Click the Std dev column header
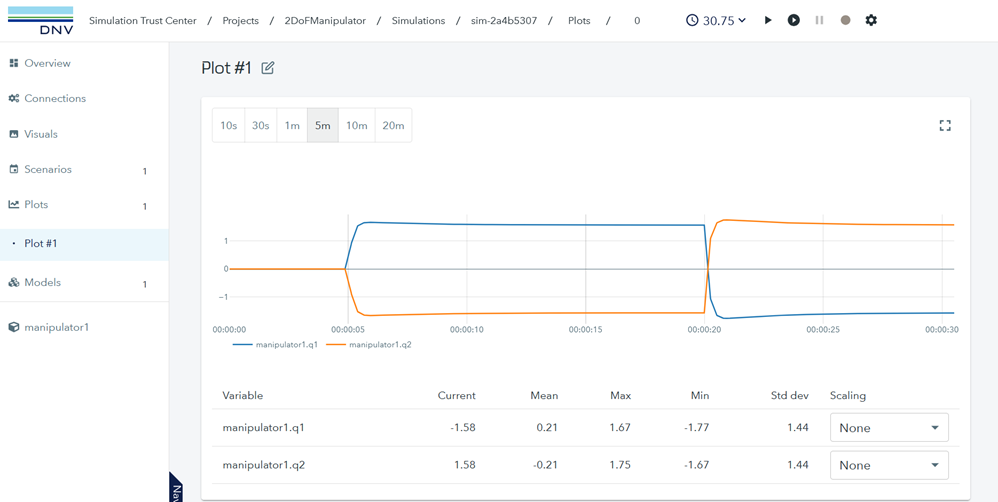Viewport: 998px width, 502px height. (789, 396)
